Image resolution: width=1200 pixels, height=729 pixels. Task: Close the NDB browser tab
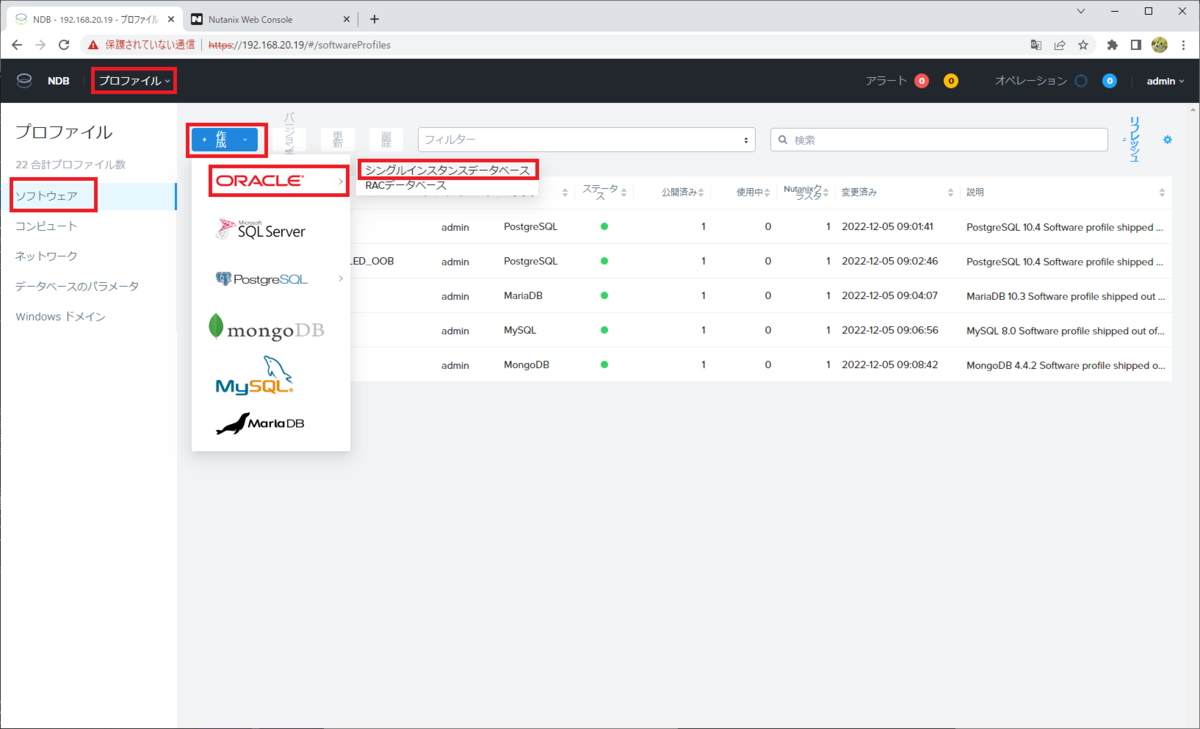tap(171, 19)
